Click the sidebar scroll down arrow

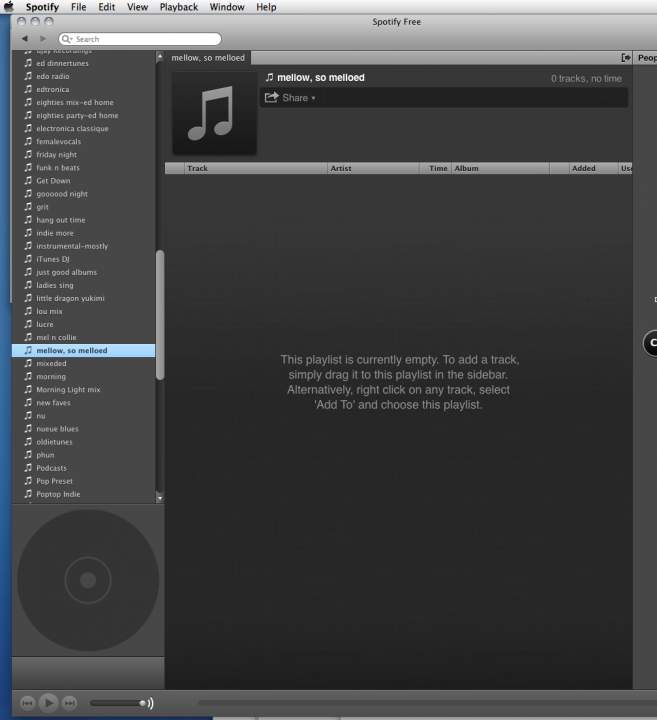point(159,496)
